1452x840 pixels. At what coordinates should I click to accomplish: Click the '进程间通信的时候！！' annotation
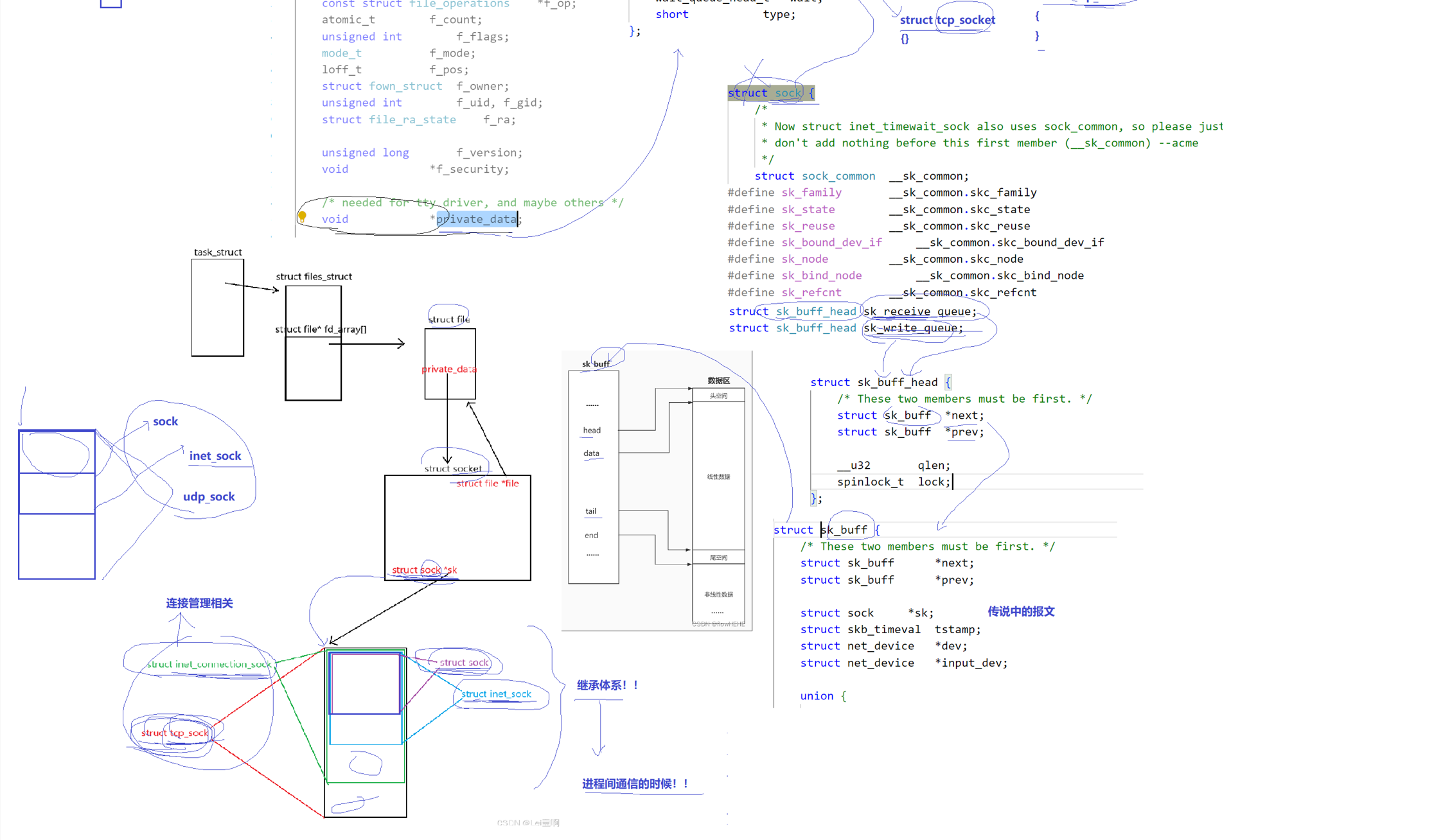[x=636, y=783]
